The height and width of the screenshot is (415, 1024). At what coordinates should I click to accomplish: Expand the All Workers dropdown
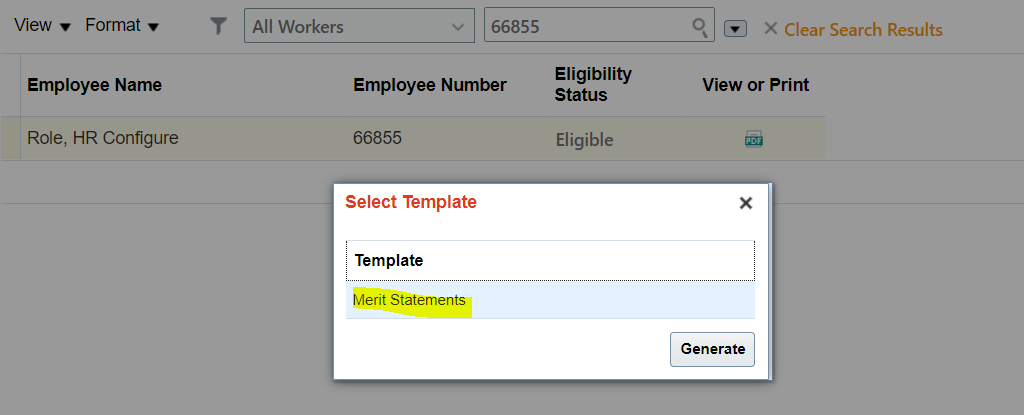pos(359,27)
